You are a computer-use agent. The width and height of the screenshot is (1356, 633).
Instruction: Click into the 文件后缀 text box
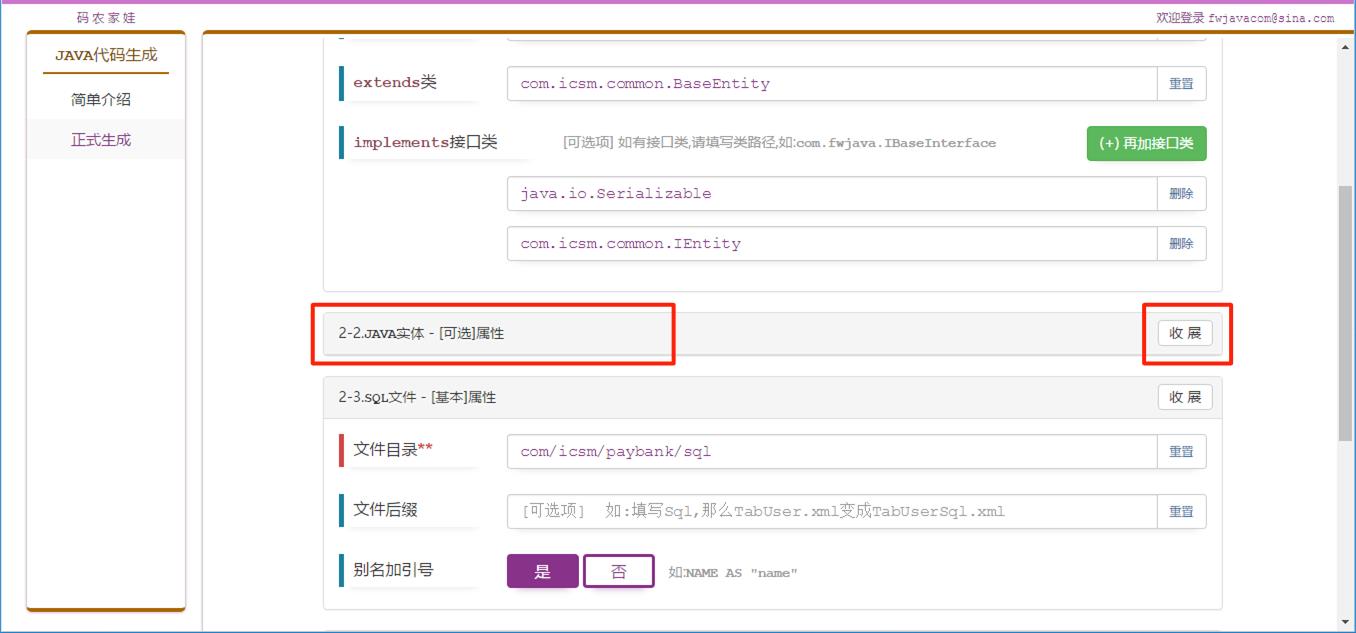831,512
